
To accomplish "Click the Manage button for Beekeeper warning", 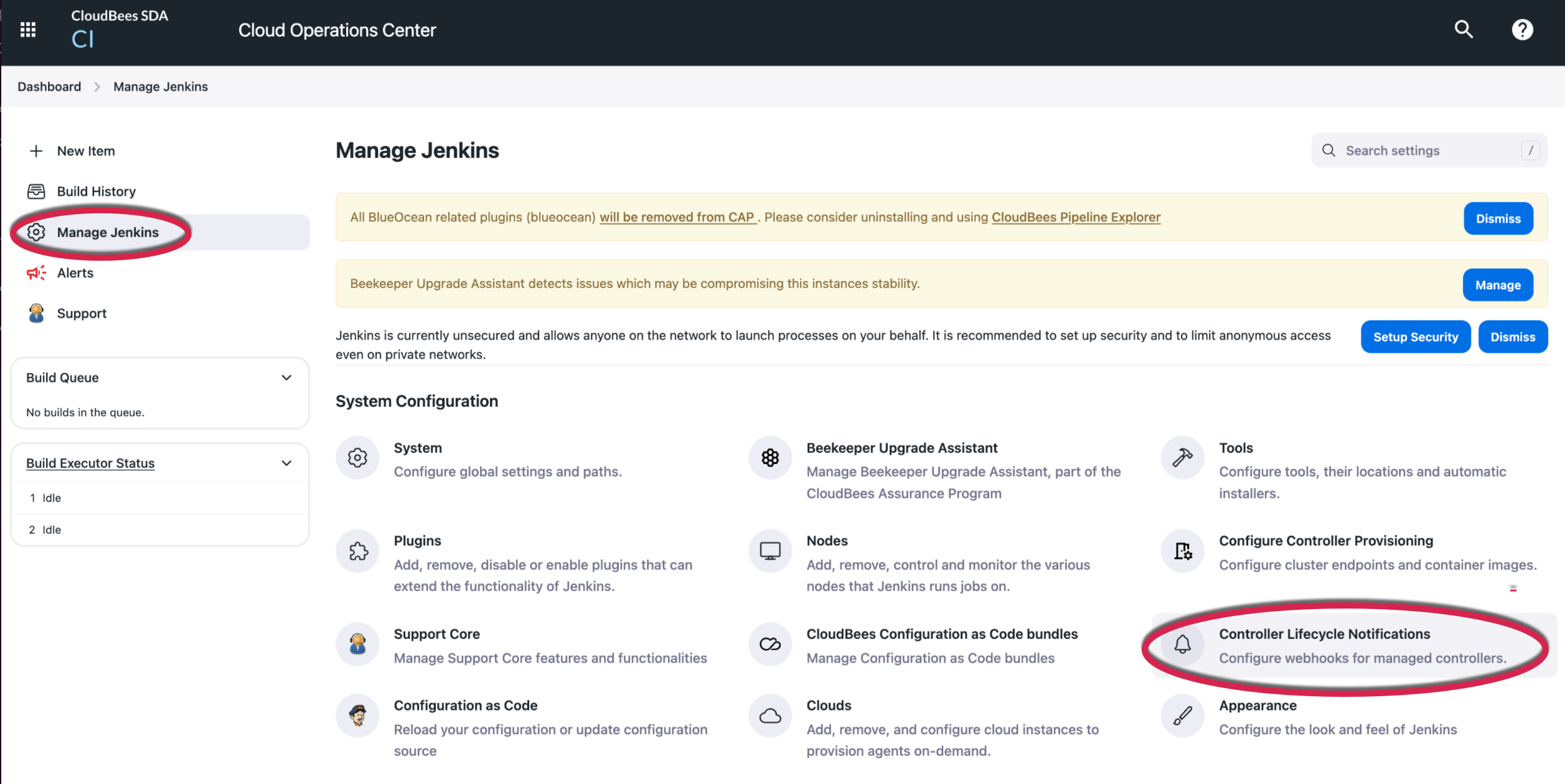I will (x=1498, y=285).
